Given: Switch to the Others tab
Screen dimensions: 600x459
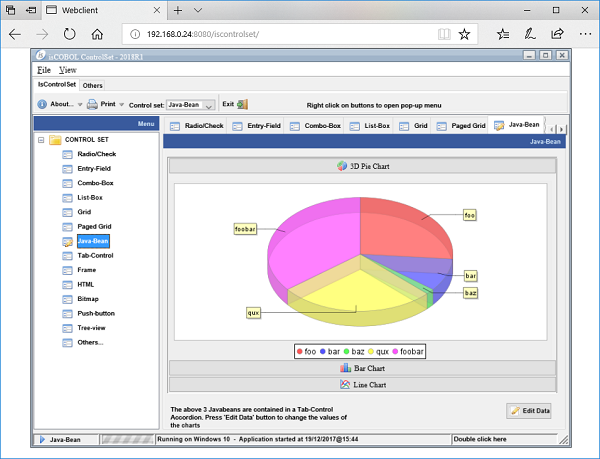Looking at the screenshot, I should coord(92,86).
